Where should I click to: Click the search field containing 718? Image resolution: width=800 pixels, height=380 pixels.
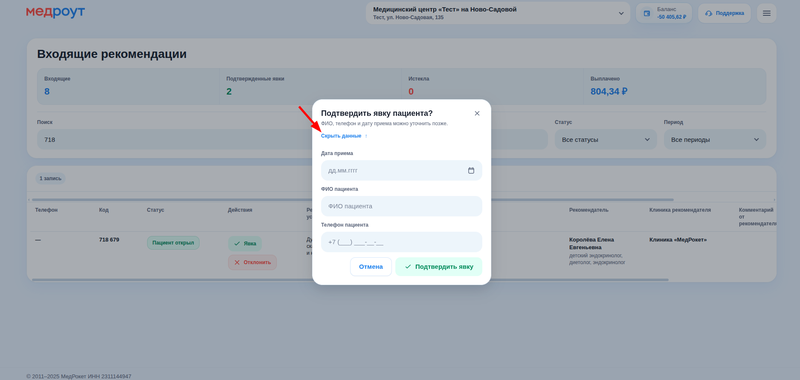pyautogui.click(x=173, y=139)
